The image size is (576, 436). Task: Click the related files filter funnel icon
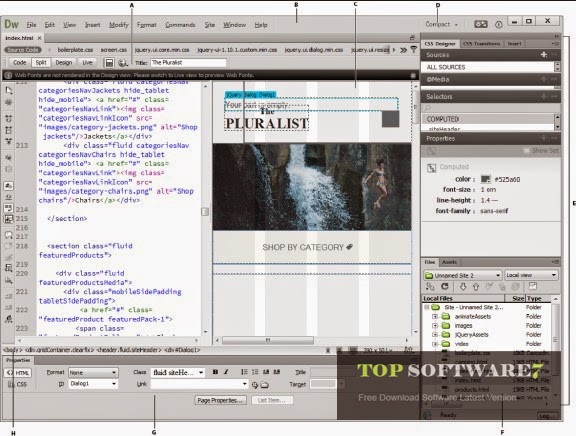(x=414, y=49)
